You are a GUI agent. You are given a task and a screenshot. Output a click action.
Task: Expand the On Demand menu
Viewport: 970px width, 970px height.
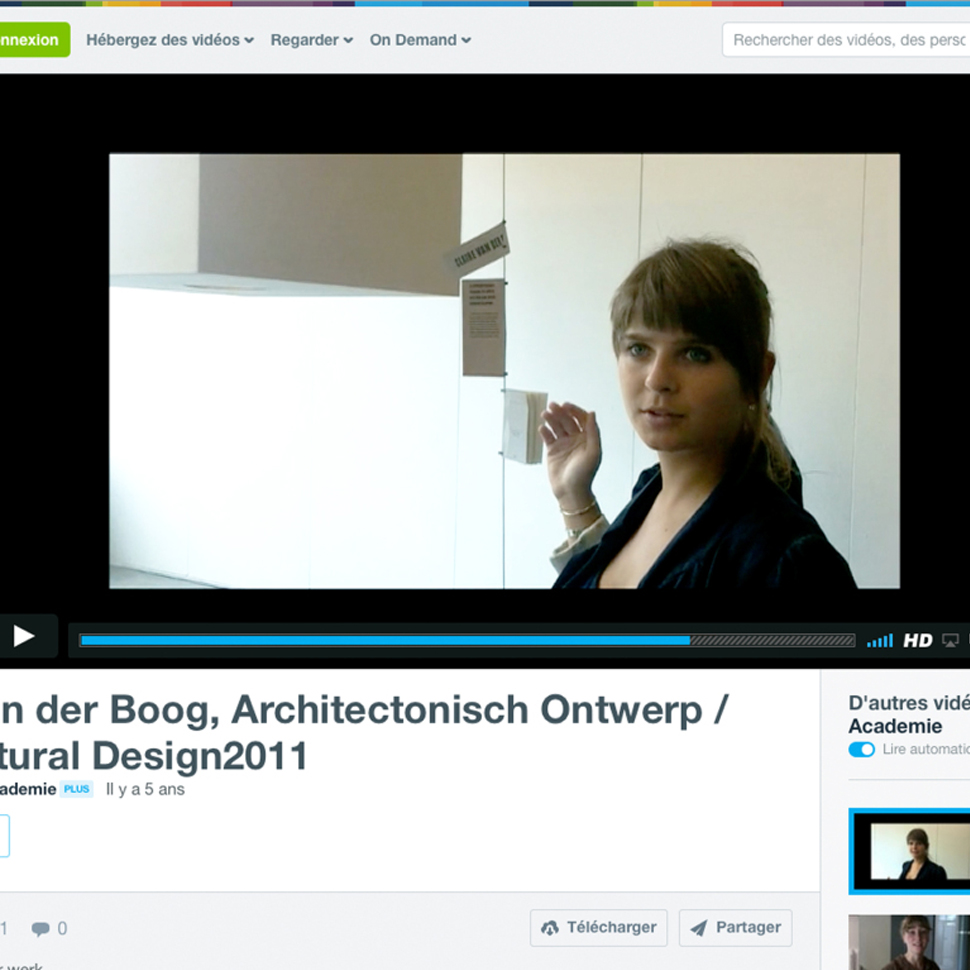[420, 40]
